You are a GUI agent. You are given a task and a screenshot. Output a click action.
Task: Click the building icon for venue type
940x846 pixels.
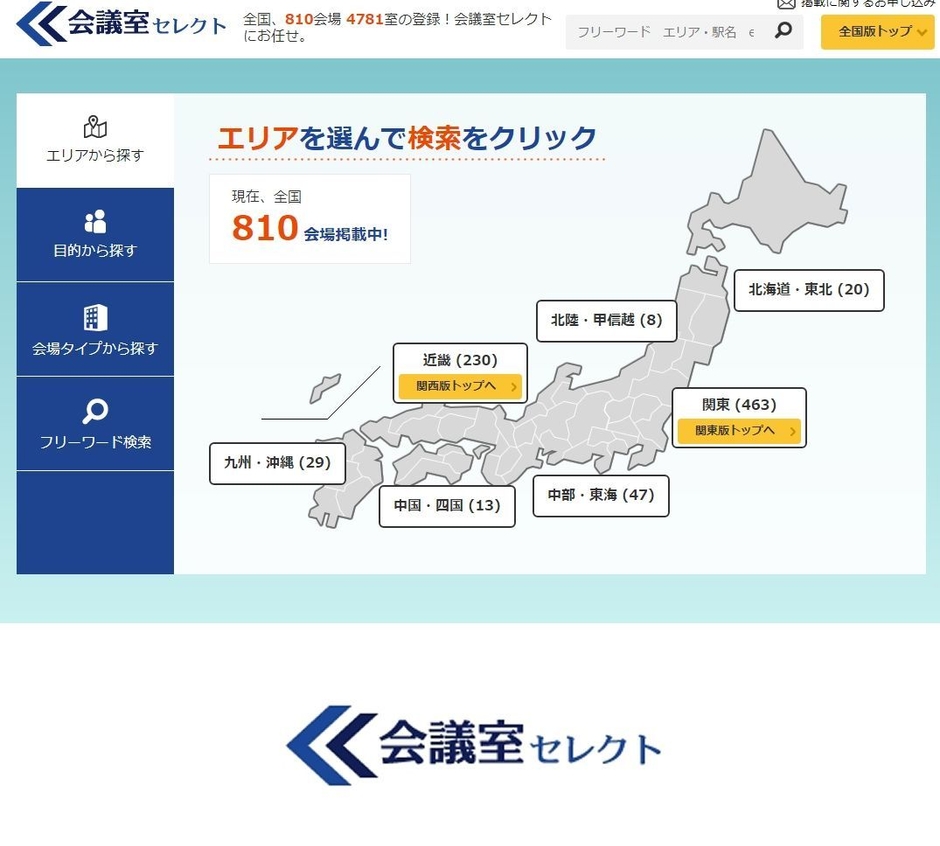(95, 318)
